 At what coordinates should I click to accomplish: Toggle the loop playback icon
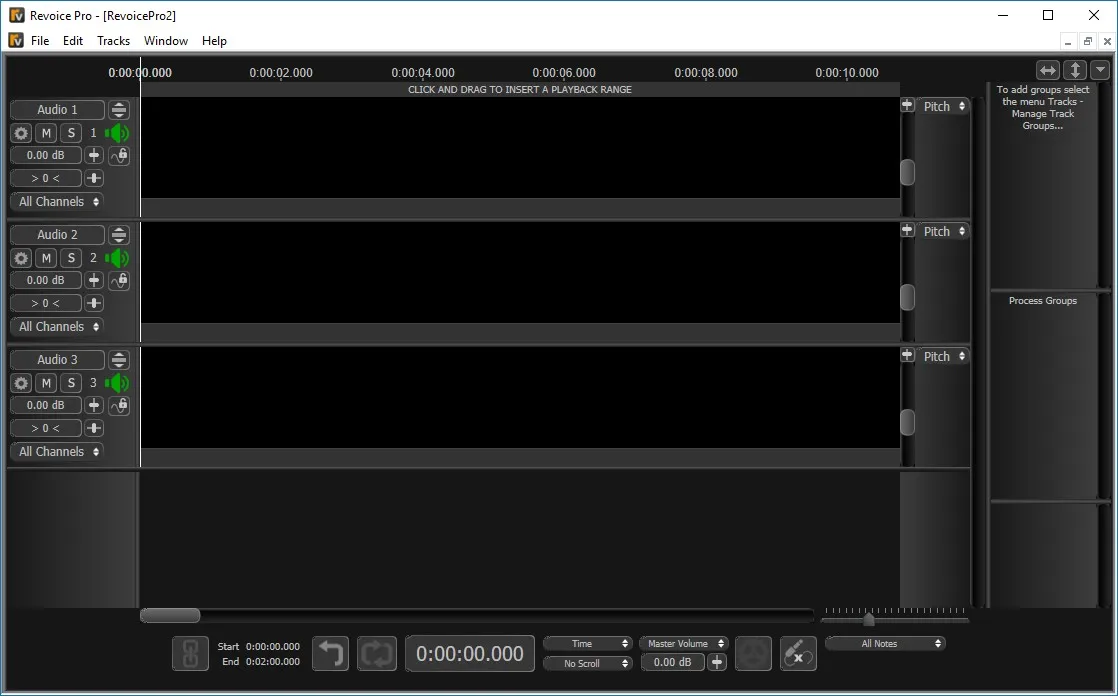pyautogui.click(x=377, y=653)
